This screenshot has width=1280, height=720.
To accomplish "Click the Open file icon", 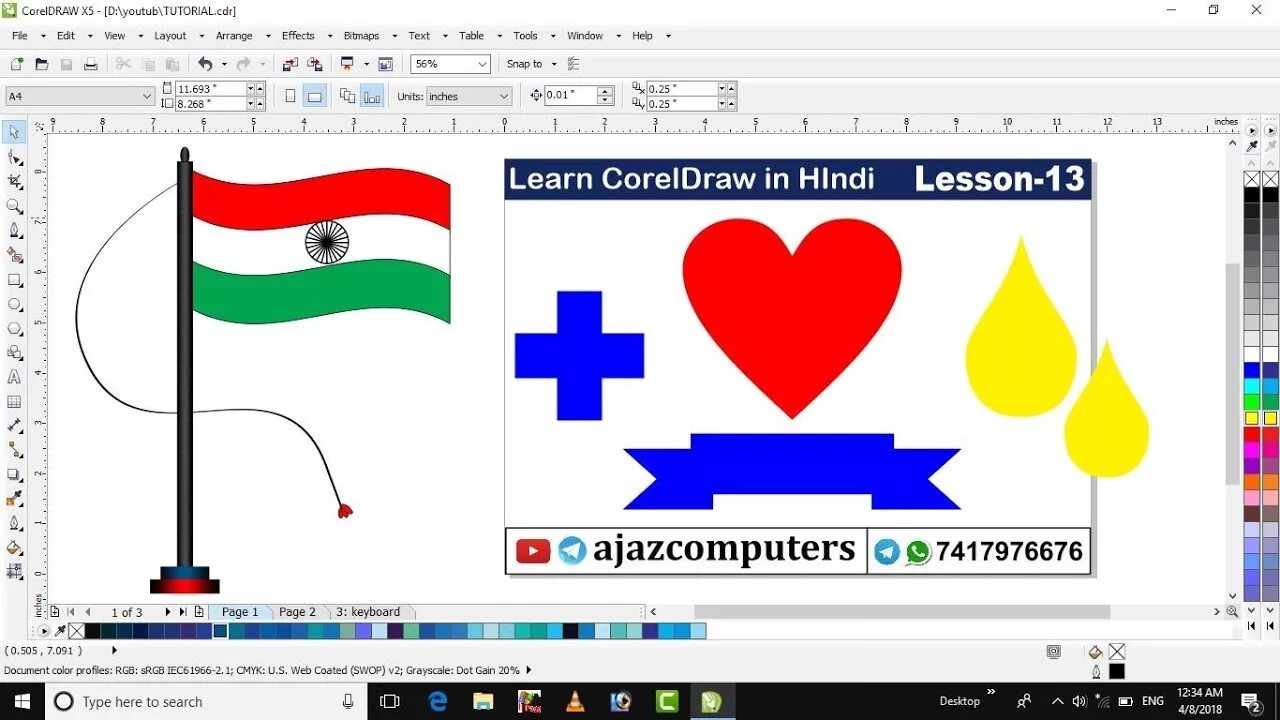I will coord(42,64).
